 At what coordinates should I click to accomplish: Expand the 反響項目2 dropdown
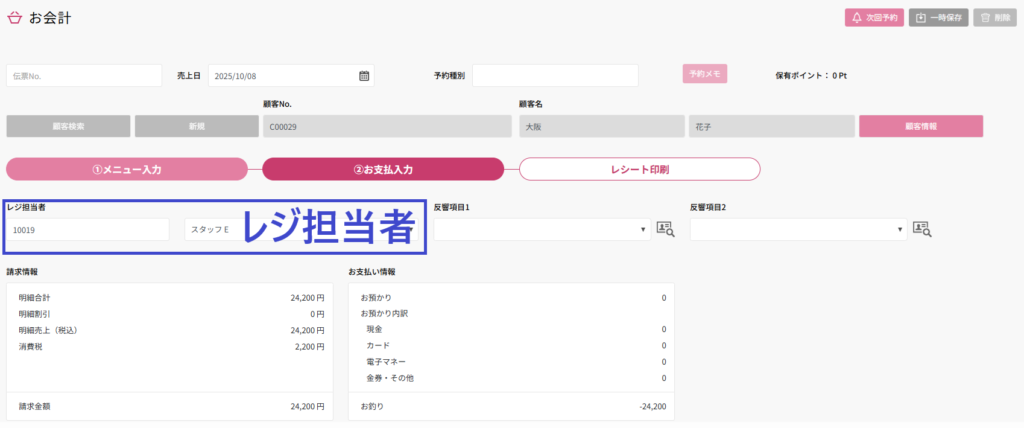click(798, 230)
